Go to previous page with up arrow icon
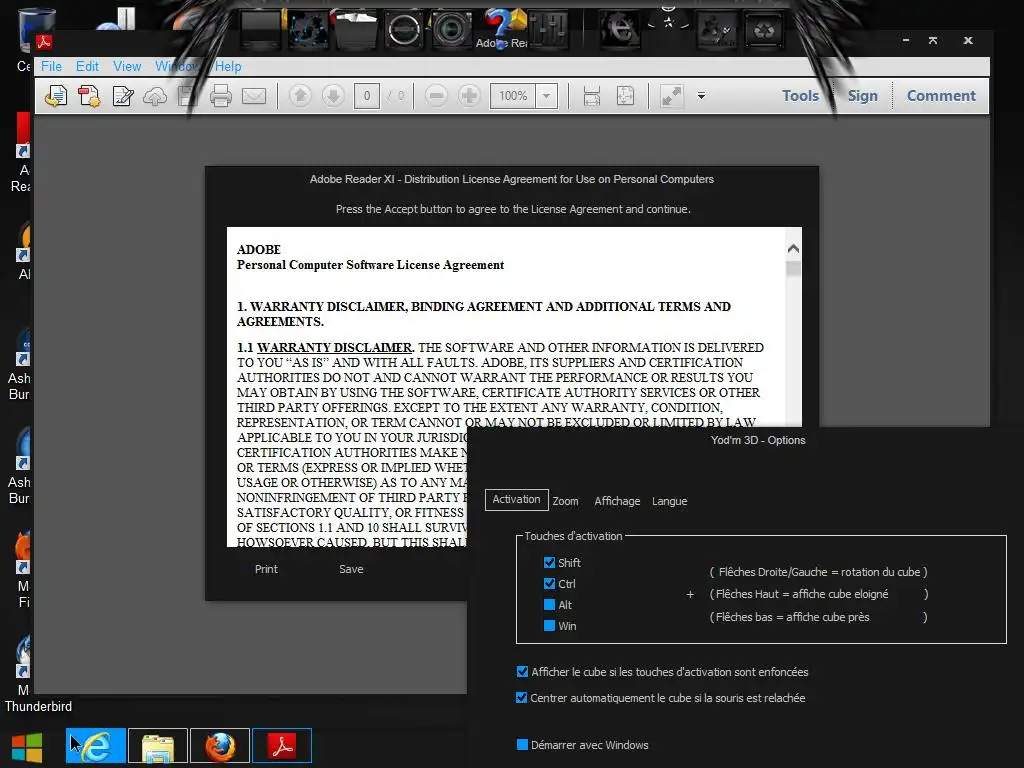 point(300,96)
